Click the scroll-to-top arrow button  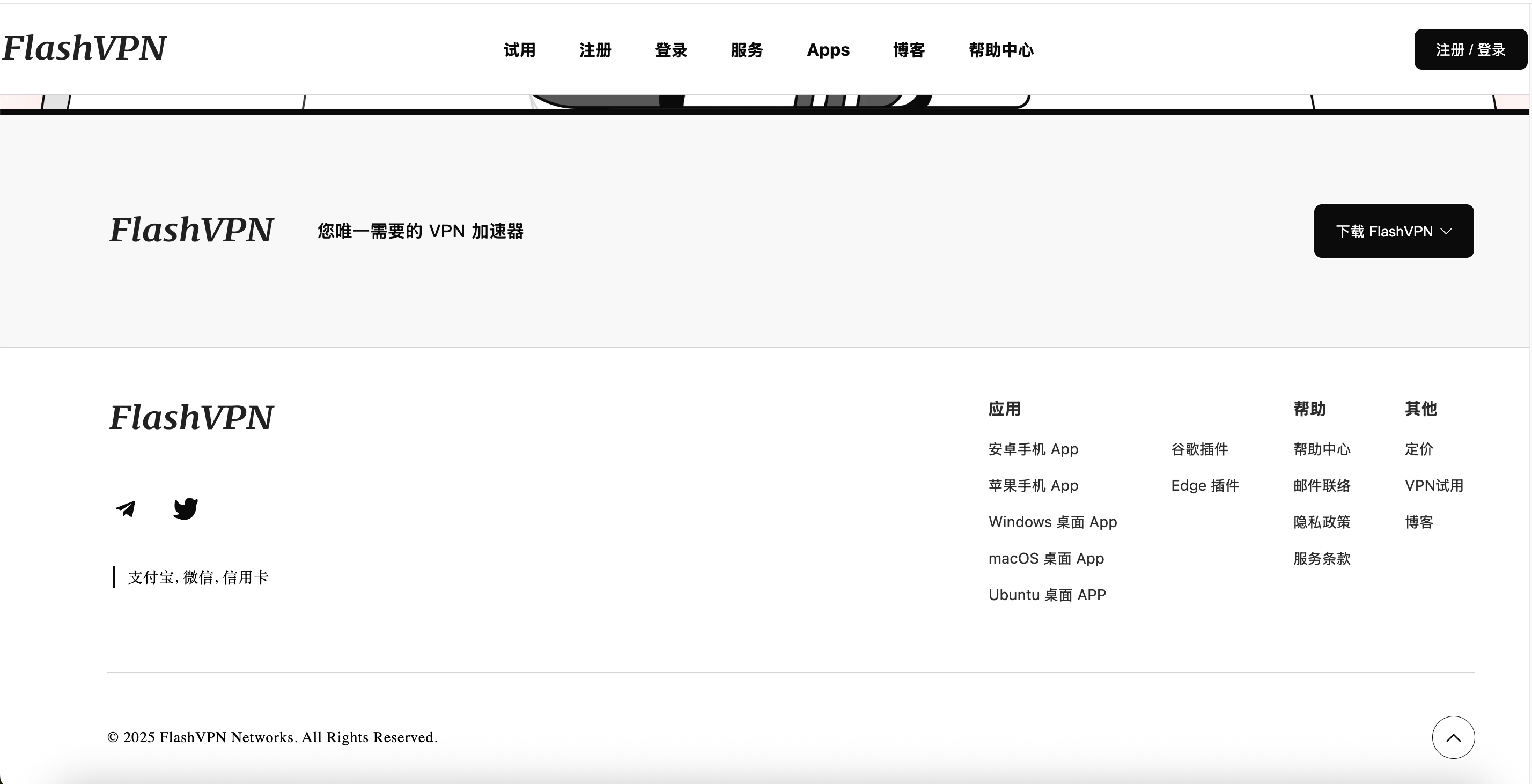click(1453, 737)
